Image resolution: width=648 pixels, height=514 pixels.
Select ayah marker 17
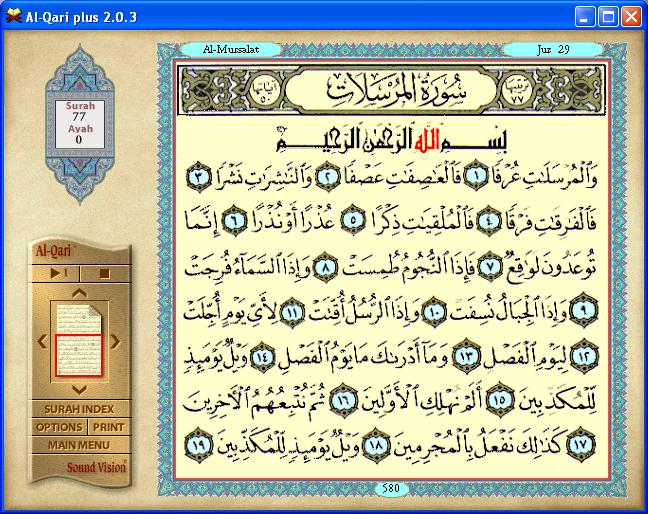point(581,444)
